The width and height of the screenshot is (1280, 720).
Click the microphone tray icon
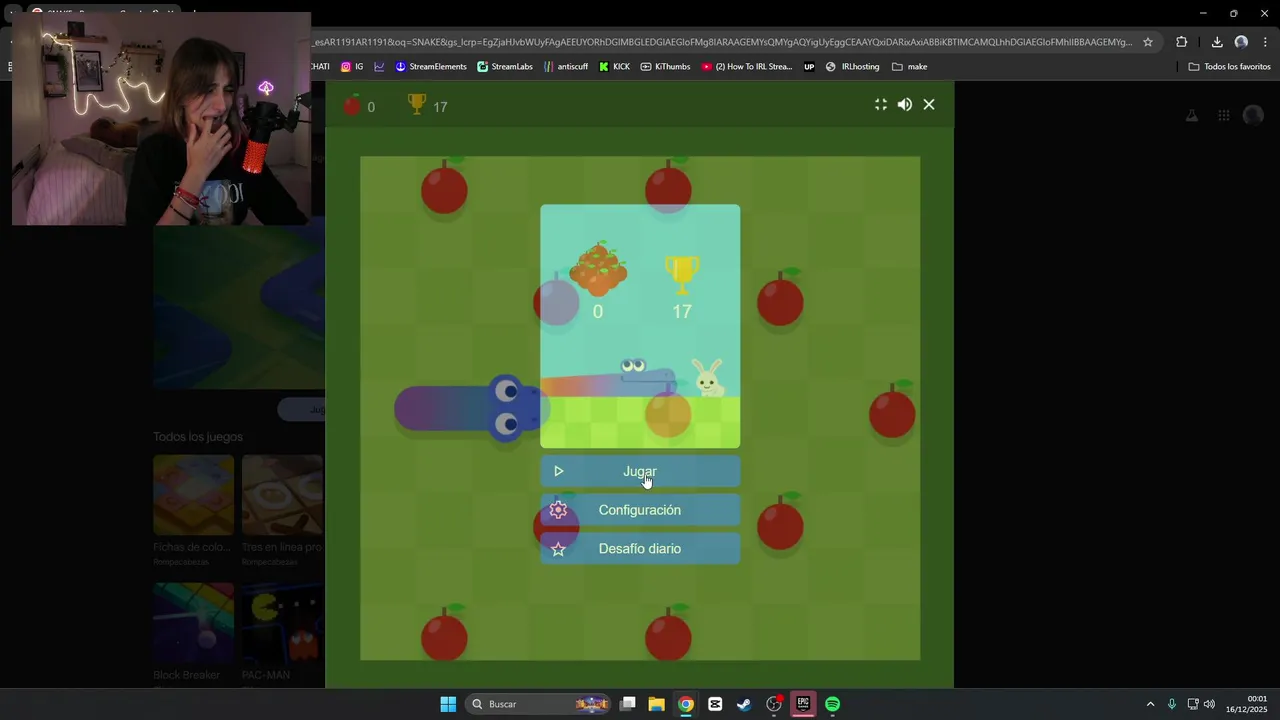[x=1172, y=704]
